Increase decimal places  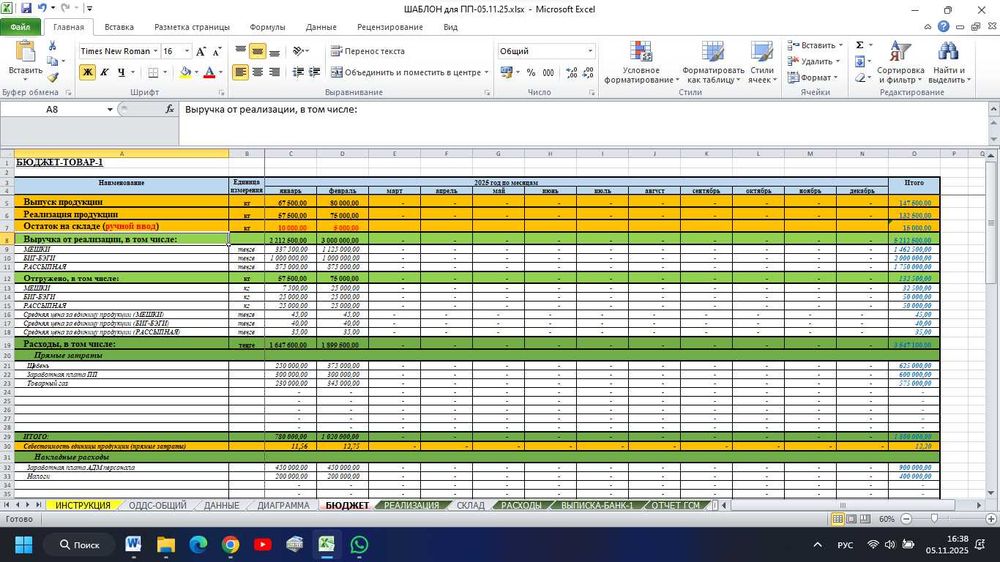pos(571,73)
